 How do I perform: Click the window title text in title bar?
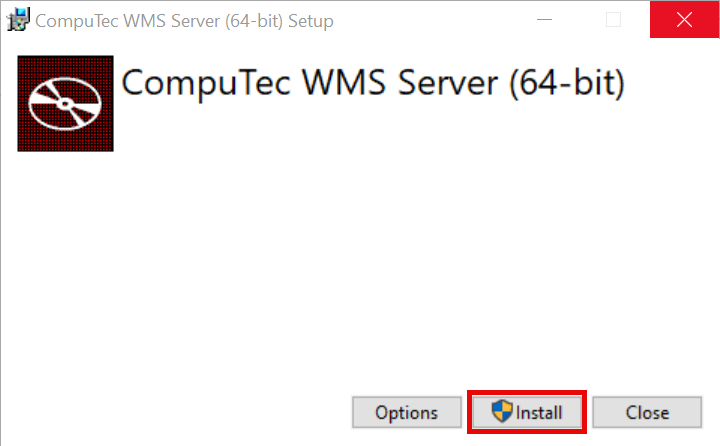click(x=184, y=21)
